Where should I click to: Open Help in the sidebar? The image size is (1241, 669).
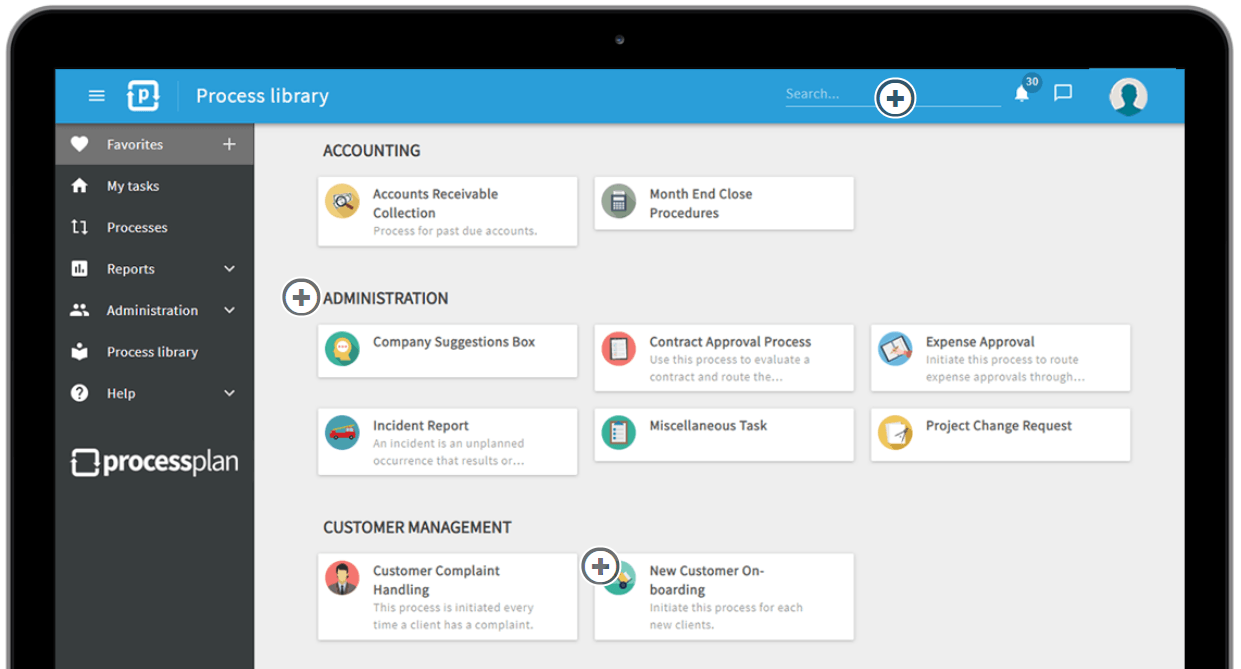[x=121, y=393]
